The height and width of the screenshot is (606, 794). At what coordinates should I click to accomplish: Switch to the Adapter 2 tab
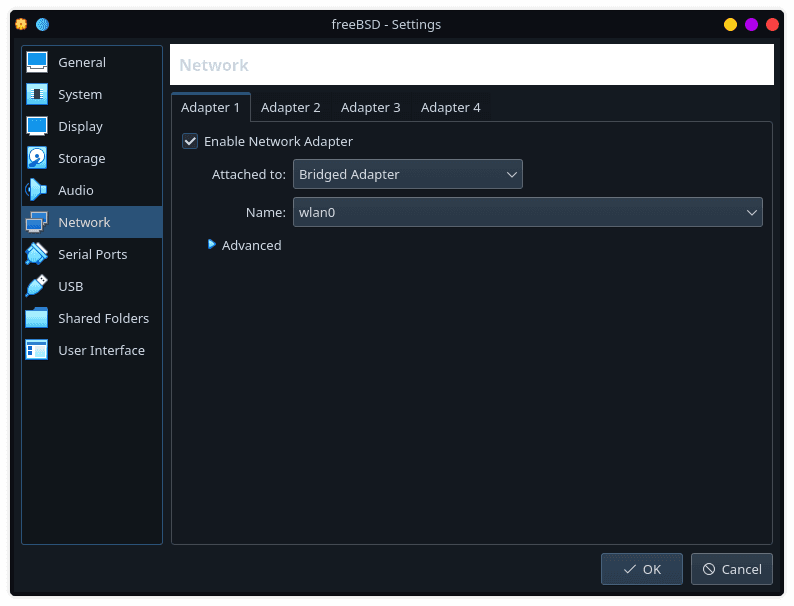pos(291,107)
